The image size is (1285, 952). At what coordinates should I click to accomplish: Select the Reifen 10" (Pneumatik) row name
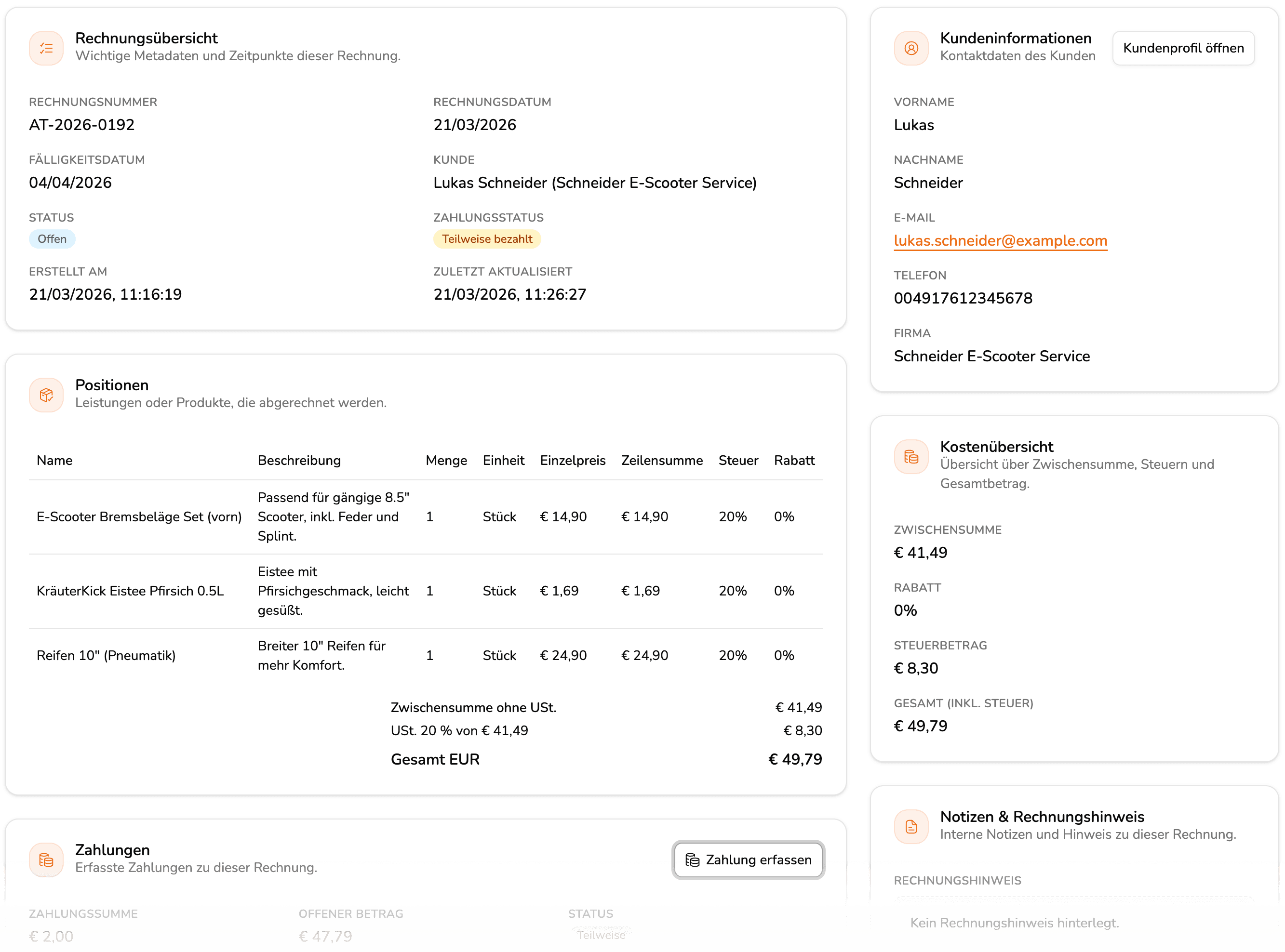point(106,655)
